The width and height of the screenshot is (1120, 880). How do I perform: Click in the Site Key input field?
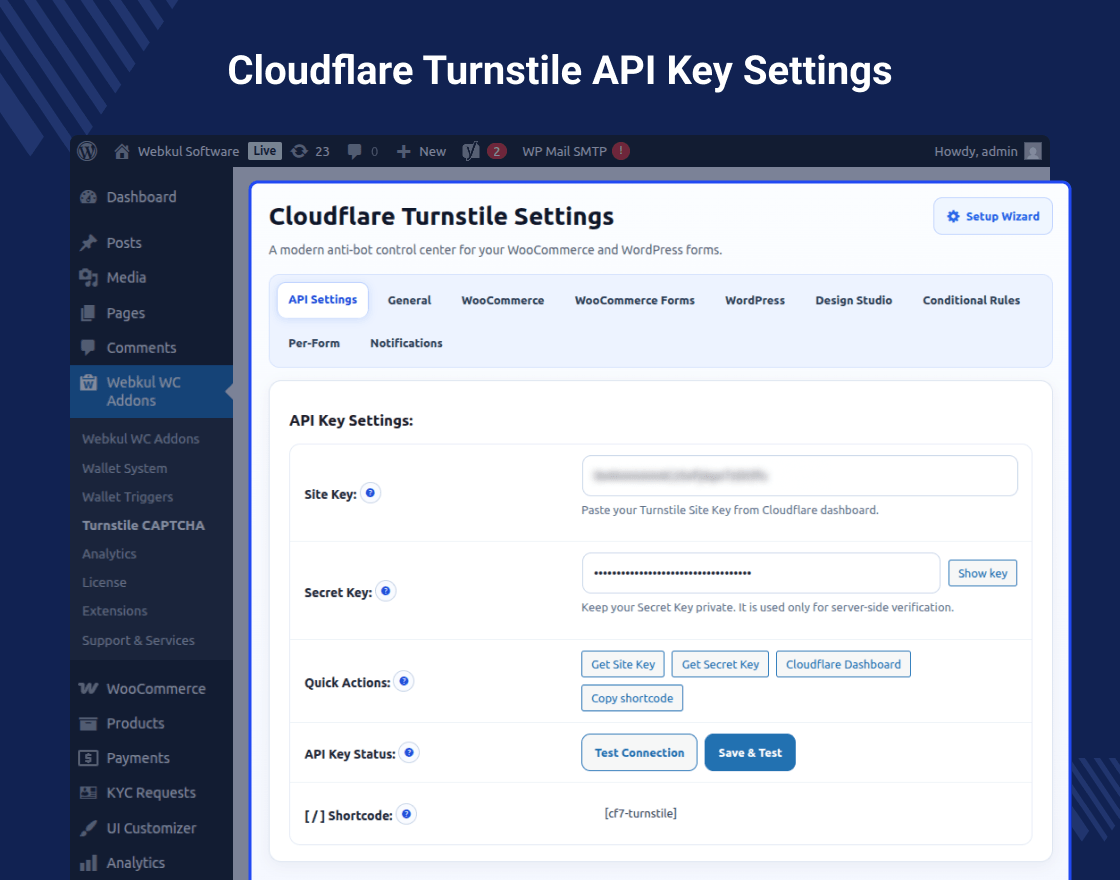pyautogui.click(x=799, y=476)
